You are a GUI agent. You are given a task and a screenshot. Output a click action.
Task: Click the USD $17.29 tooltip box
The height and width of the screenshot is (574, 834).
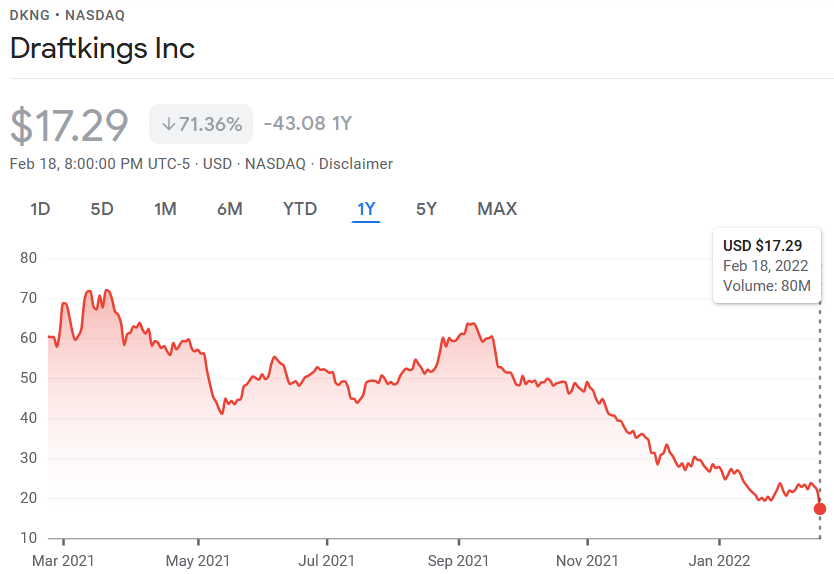pos(766,266)
